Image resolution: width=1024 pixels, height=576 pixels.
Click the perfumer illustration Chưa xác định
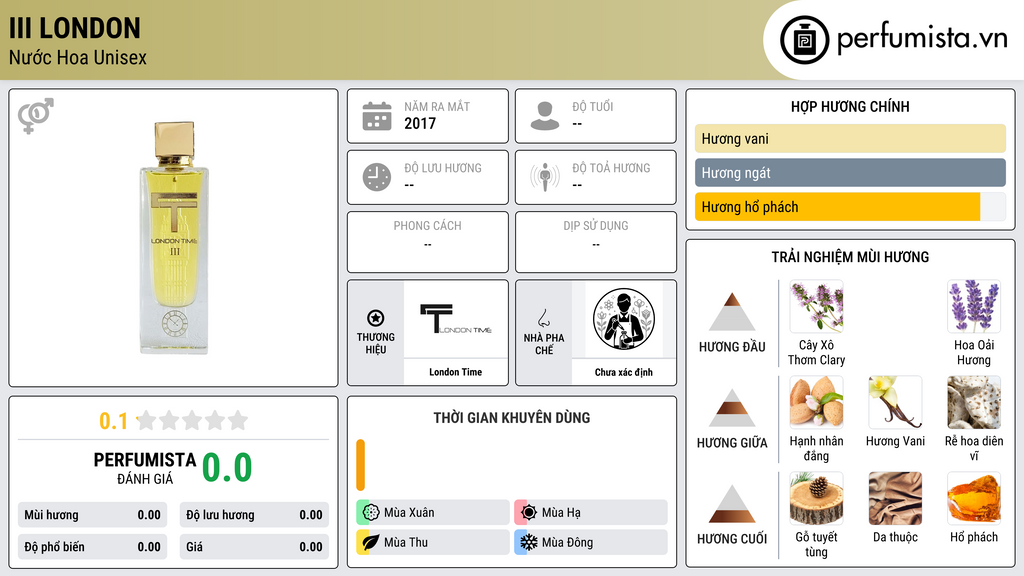pyautogui.click(x=624, y=319)
